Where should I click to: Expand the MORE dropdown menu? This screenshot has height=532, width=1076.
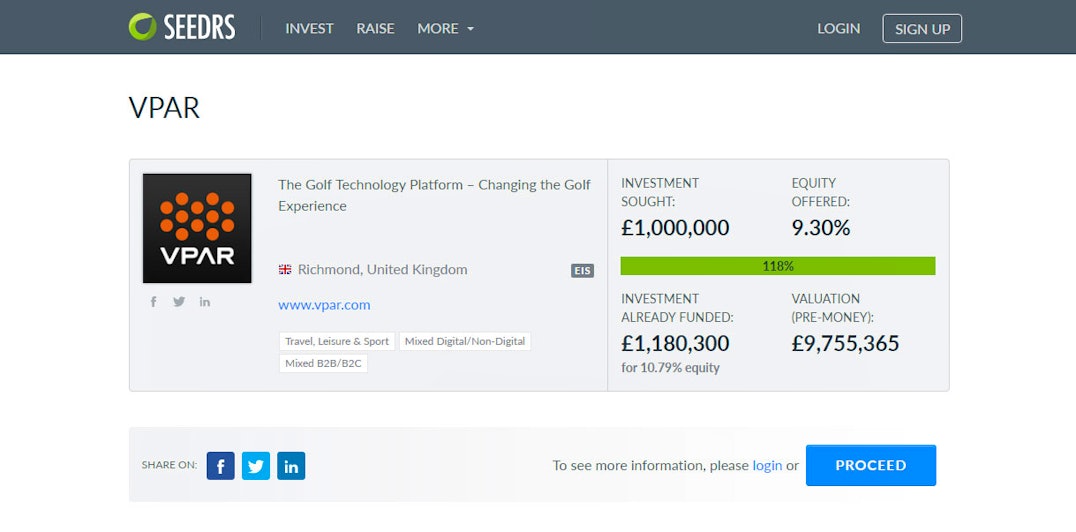[445, 28]
